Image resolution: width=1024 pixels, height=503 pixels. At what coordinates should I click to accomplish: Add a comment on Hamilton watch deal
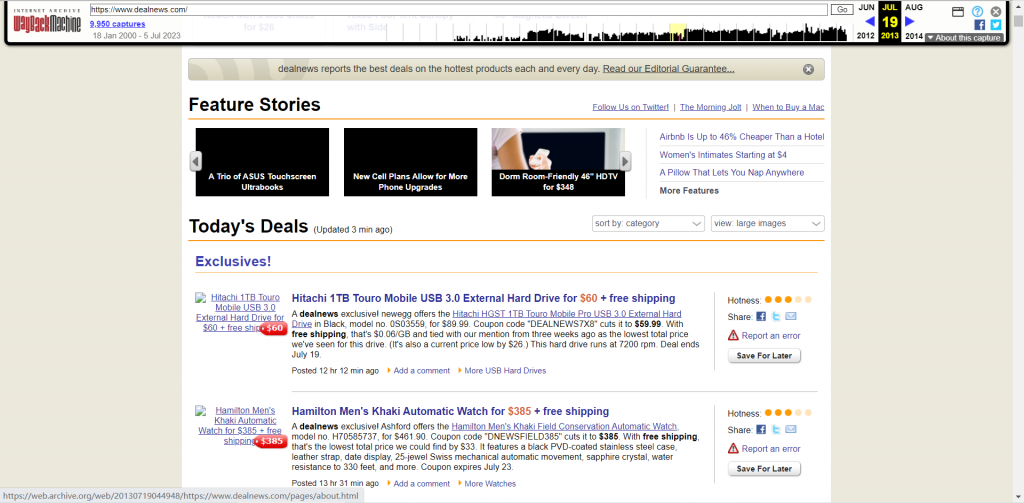(421, 484)
